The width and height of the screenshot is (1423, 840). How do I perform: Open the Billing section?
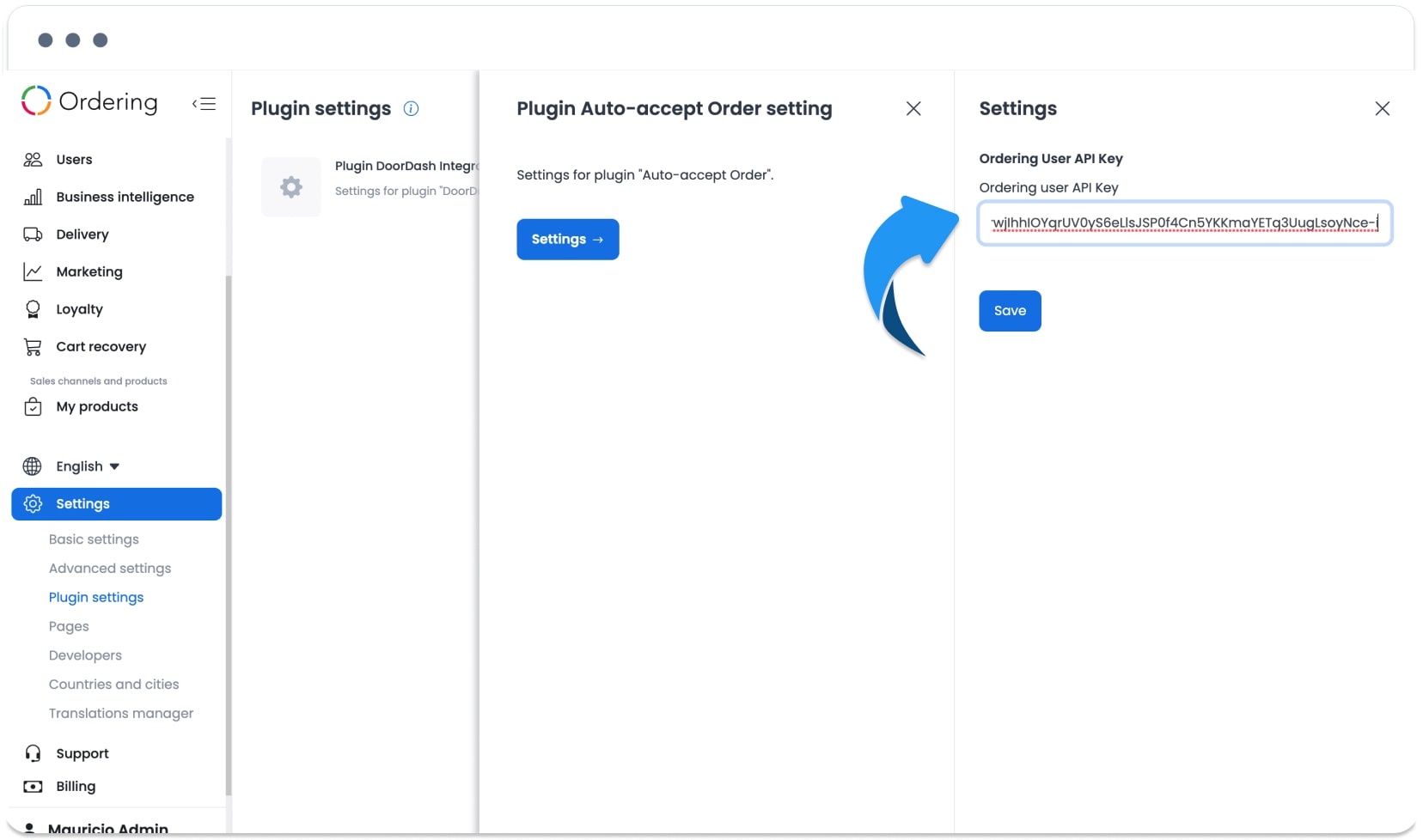pos(76,787)
